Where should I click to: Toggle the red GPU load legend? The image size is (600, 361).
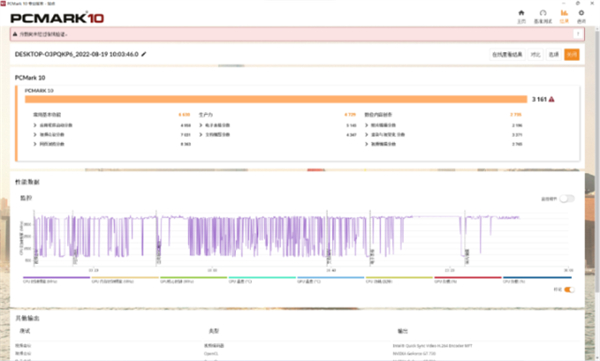(468, 280)
